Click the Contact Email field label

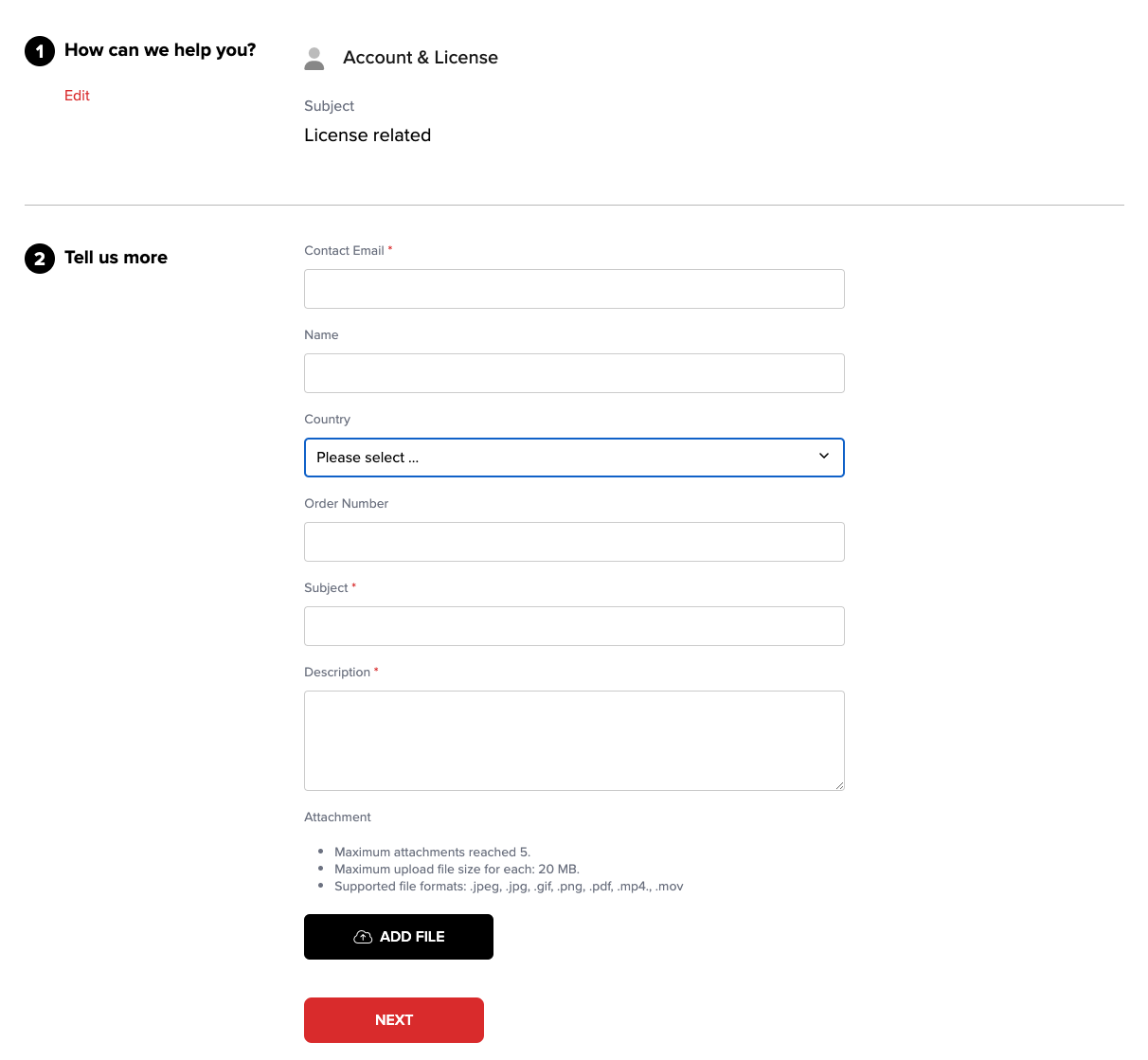[344, 251]
